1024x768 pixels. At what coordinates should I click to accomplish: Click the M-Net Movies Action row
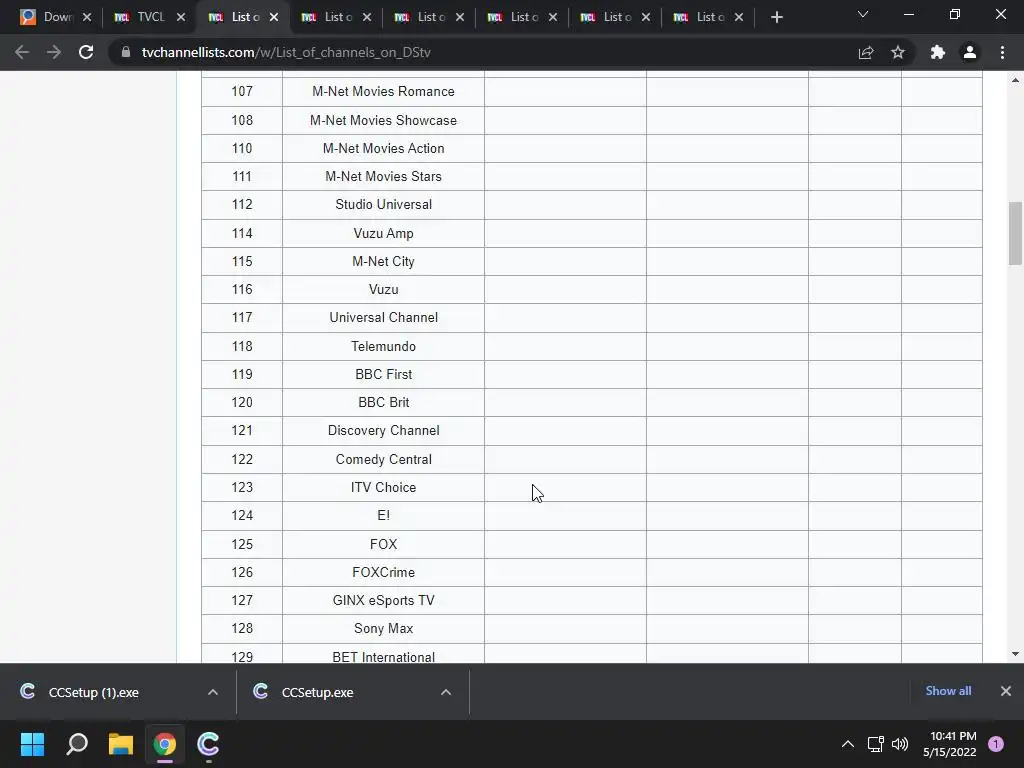(592, 148)
